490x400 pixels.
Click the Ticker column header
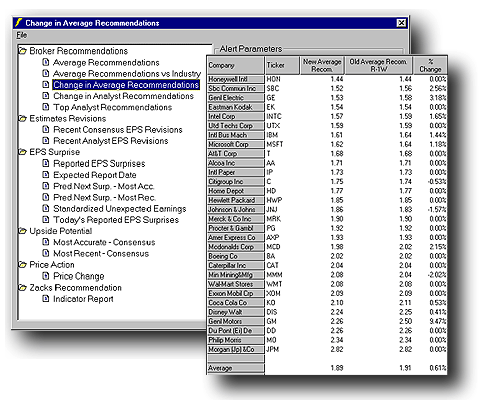pyautogui.click(x=282, y=65)
